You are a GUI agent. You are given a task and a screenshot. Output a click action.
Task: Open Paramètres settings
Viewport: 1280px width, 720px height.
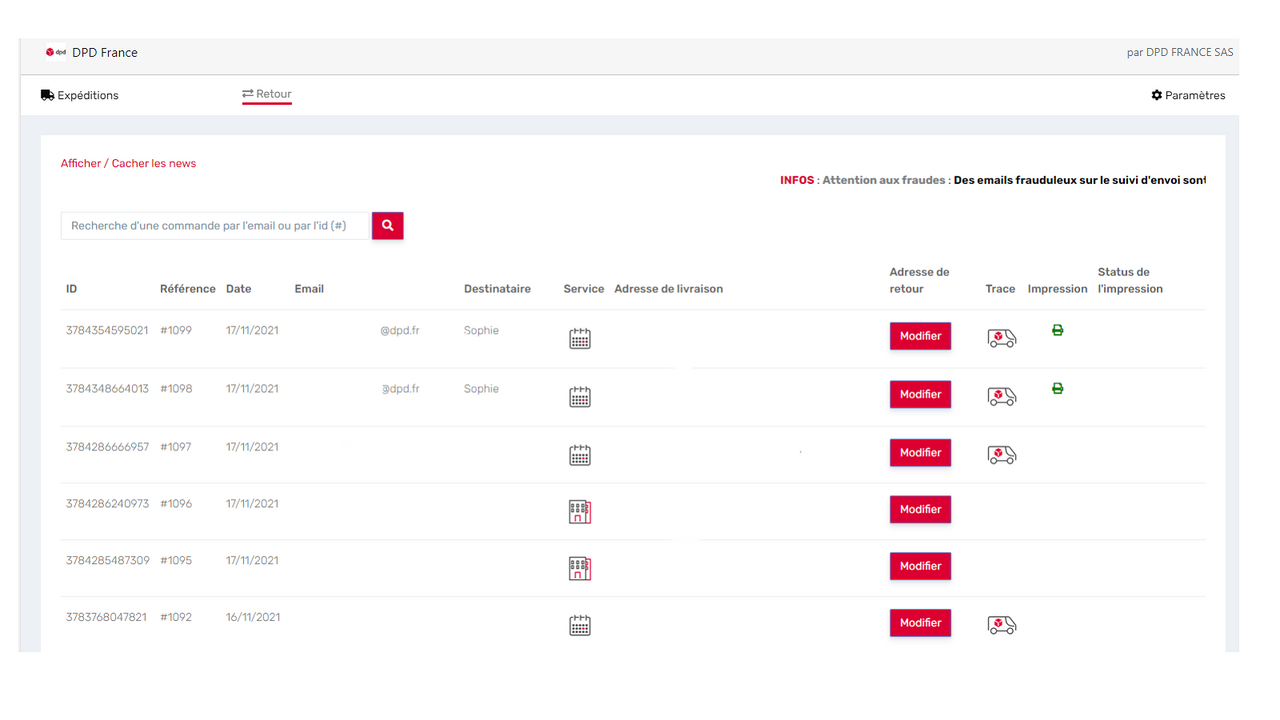click(1188, 95)
